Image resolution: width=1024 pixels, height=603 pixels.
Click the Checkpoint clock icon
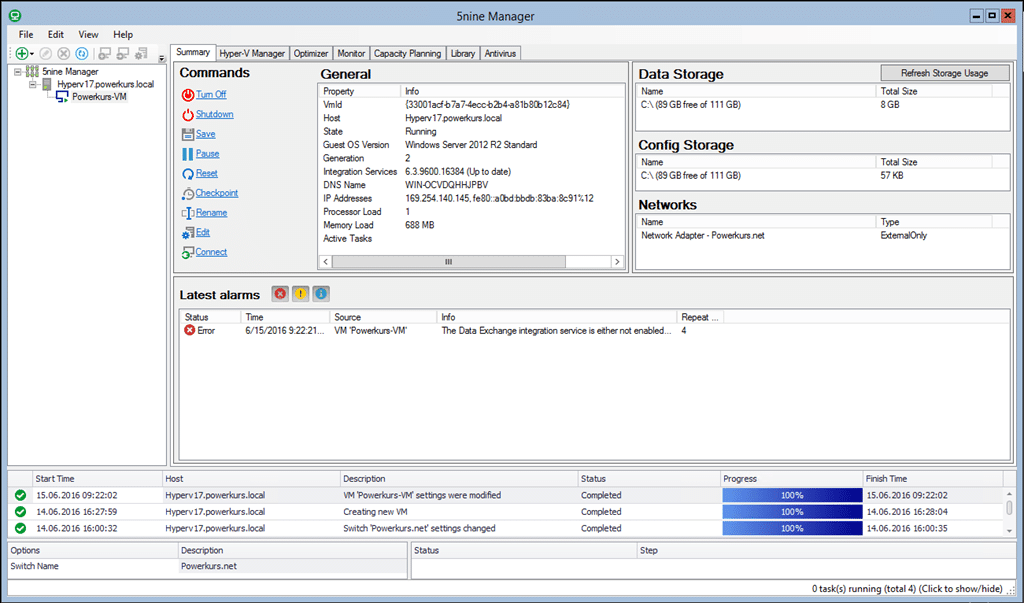[x=187, y=193]
